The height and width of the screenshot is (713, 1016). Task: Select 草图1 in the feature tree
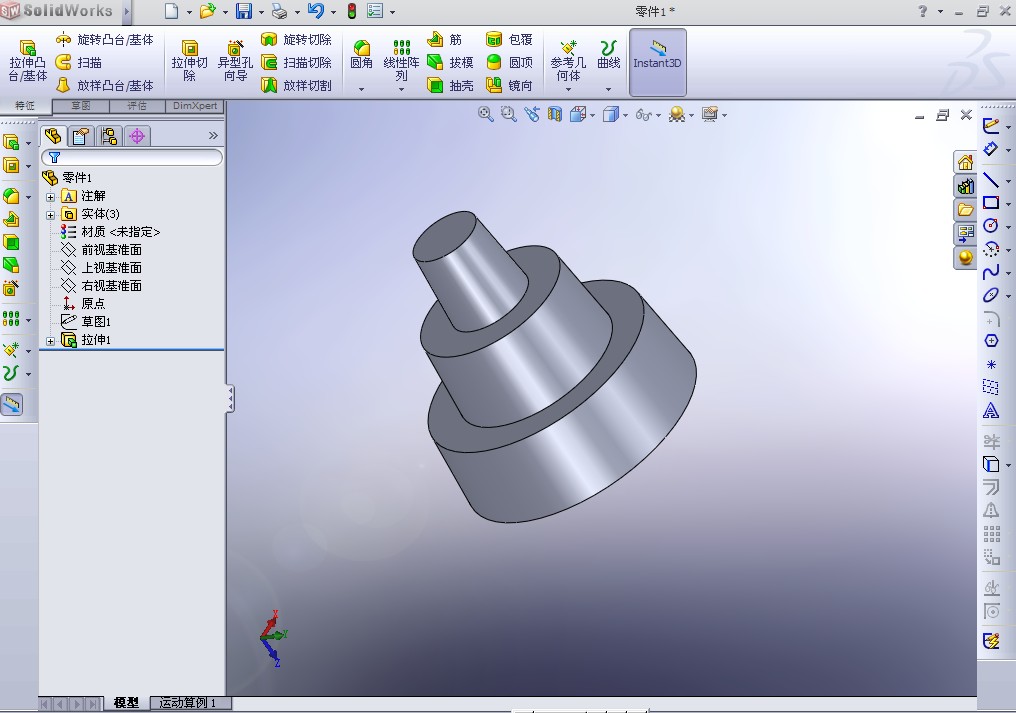click(96, 321)
